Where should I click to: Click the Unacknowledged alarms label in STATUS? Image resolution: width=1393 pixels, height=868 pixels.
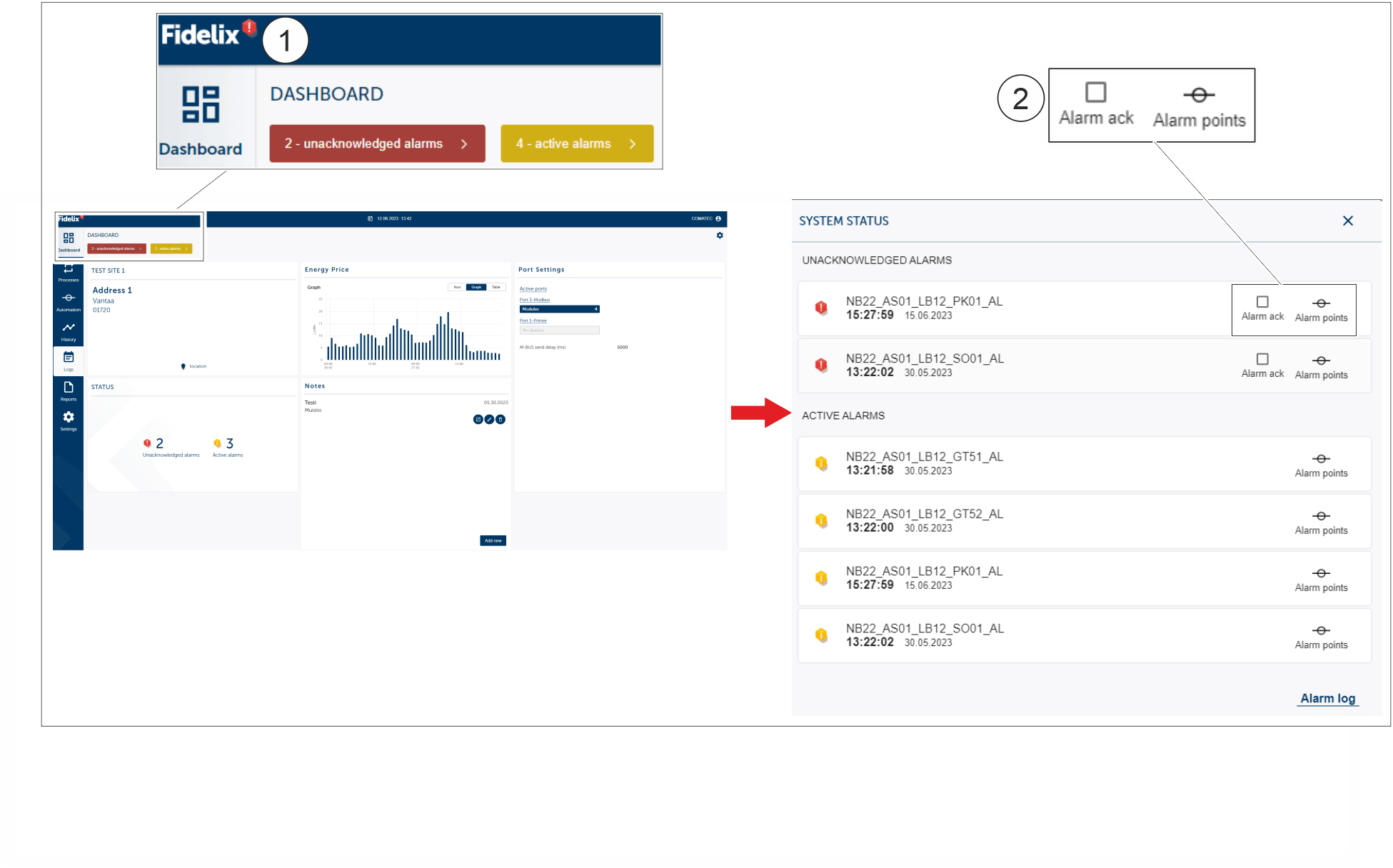click(x=171, y=455)
